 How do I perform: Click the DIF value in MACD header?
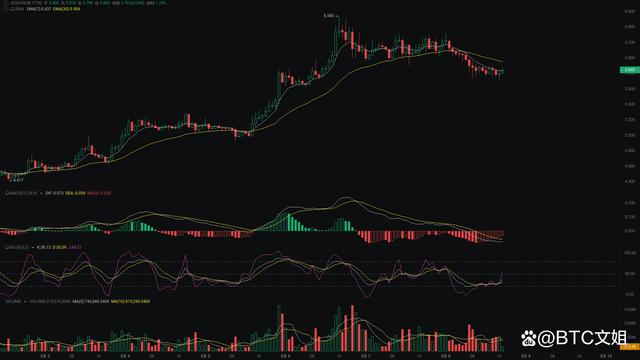point(54,193)
